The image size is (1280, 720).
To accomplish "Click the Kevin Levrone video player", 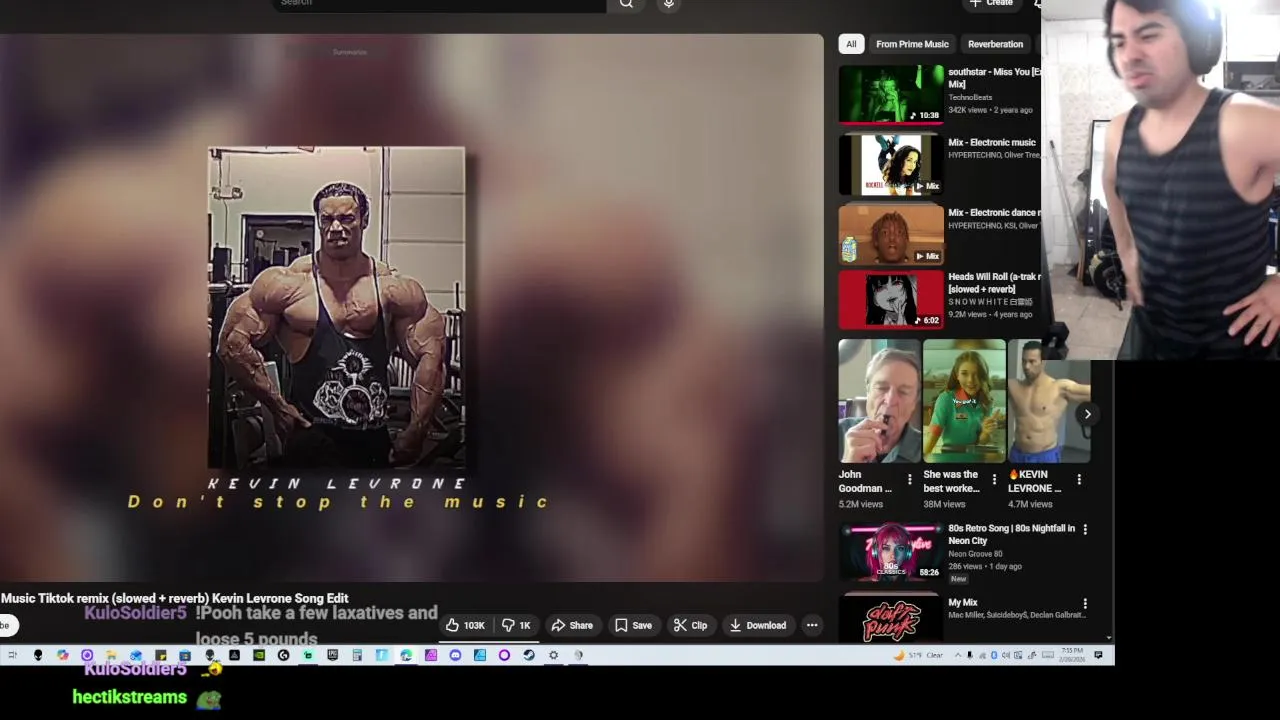I will 411,307.
